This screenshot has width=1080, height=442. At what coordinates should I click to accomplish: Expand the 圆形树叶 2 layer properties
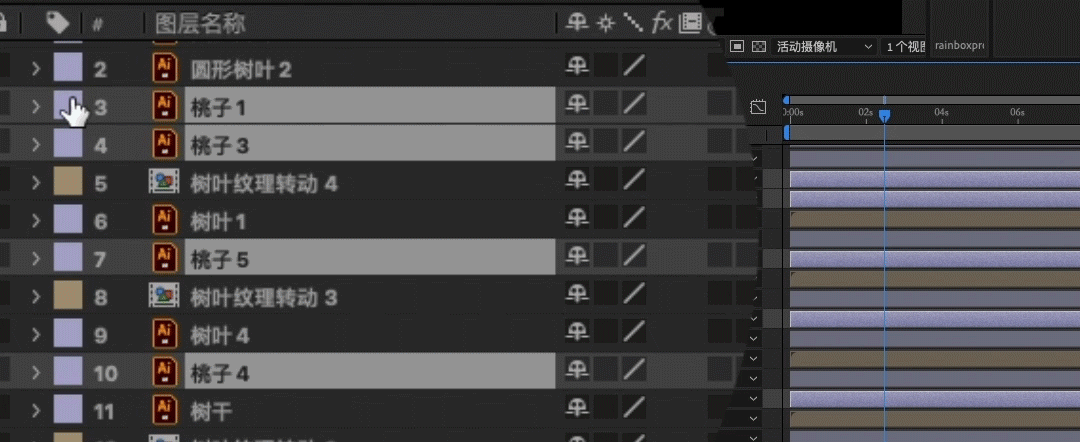tap(37, 68)
